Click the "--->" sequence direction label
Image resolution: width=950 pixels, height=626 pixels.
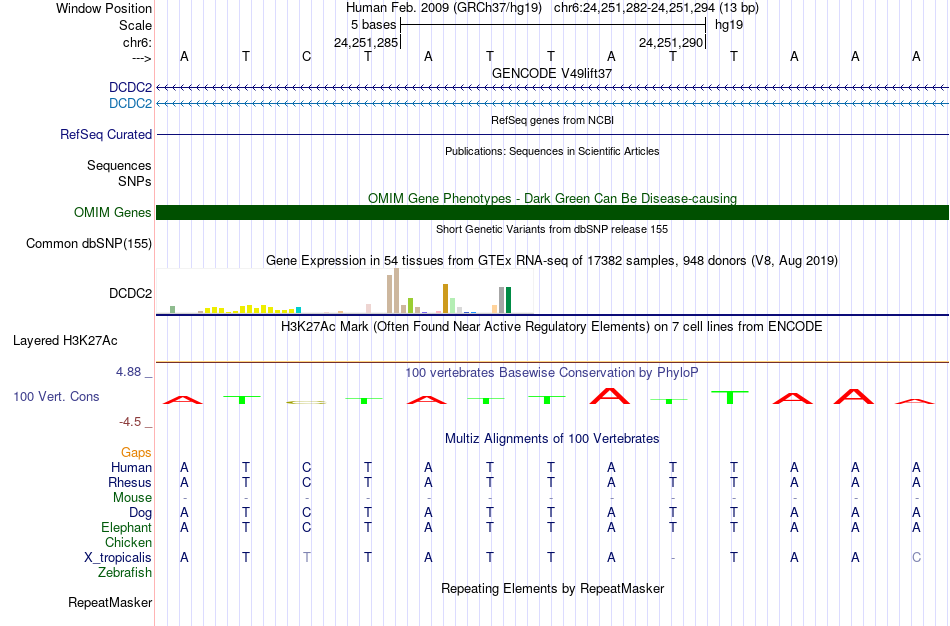[x=141, y=58]
